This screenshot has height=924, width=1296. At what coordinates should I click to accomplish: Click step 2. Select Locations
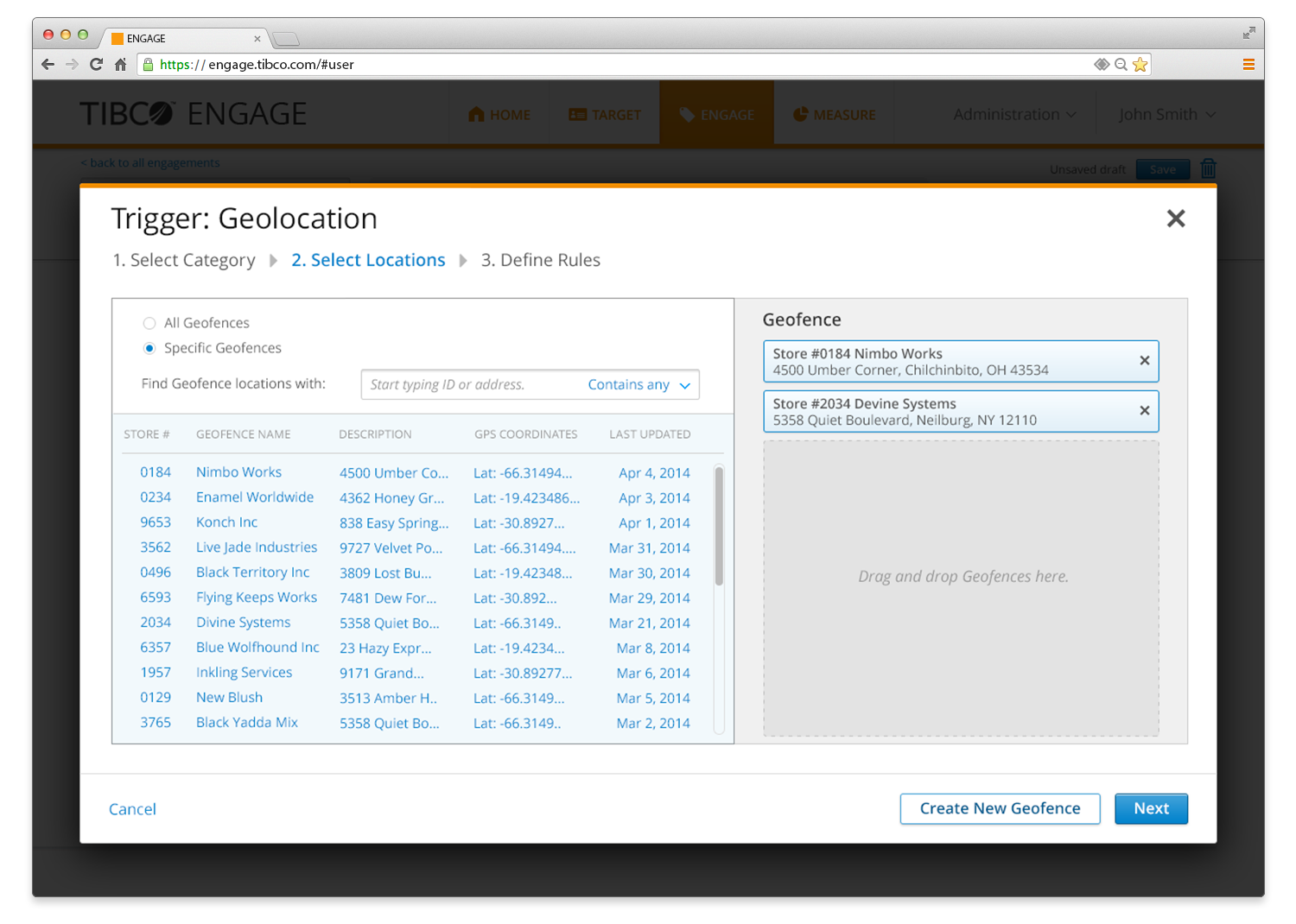coord(368,260)
